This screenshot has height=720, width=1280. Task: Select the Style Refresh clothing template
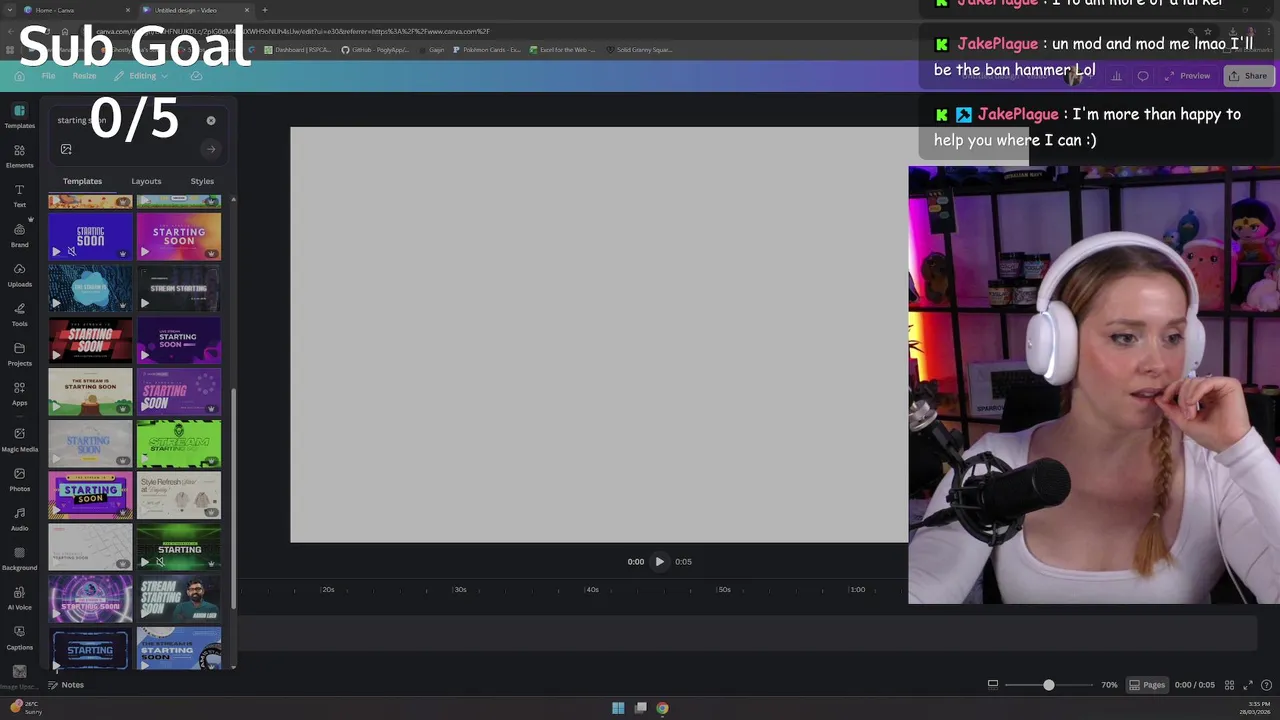[179, 496]
